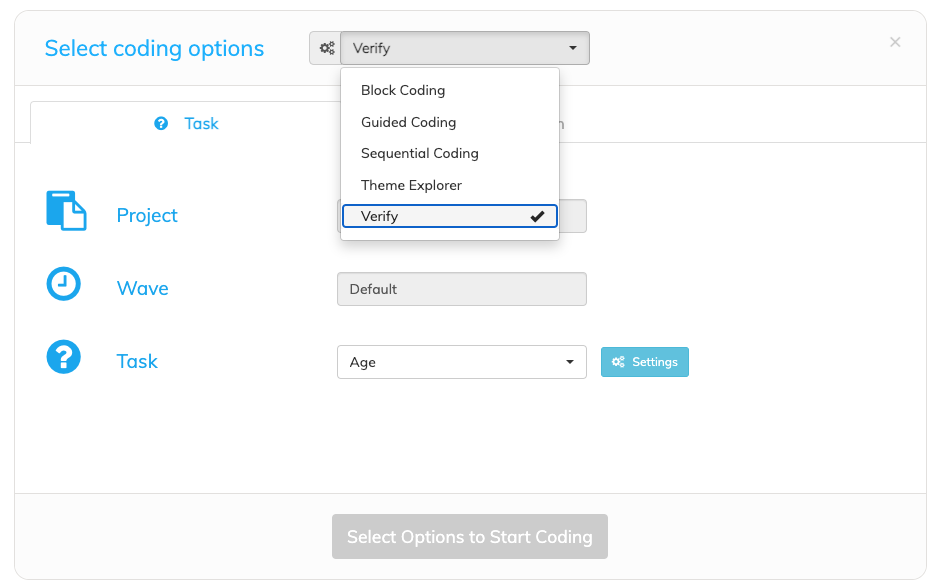Click the Wave Default field

pos(462,289)
